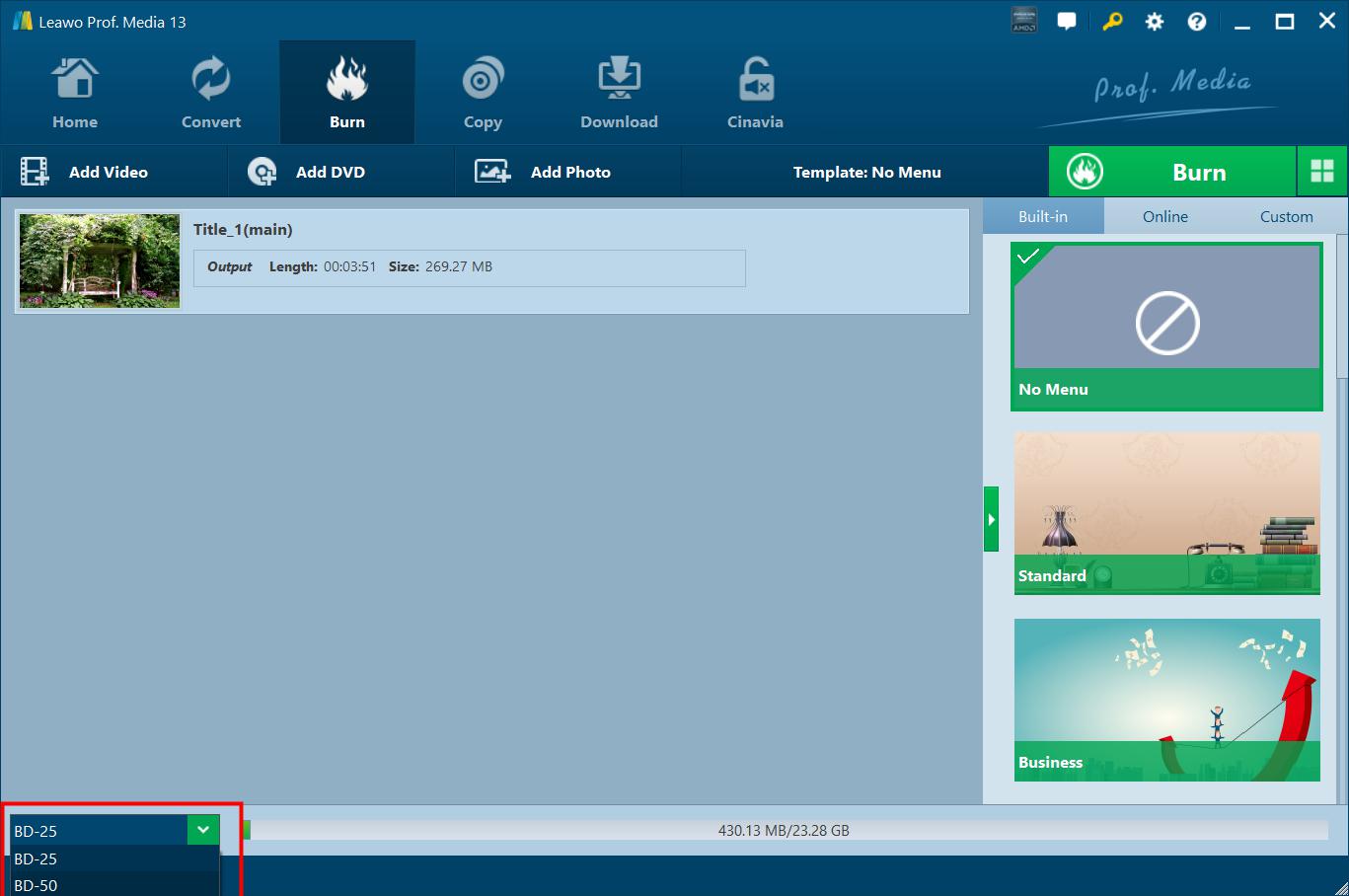Choose BD-50 from the dropdown list
Viewport: 1349px width, 896px height.
[113, 885]
